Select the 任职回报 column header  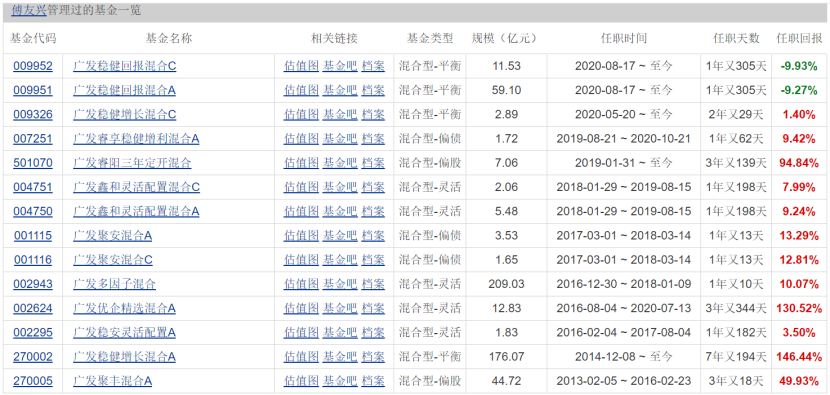799,38
